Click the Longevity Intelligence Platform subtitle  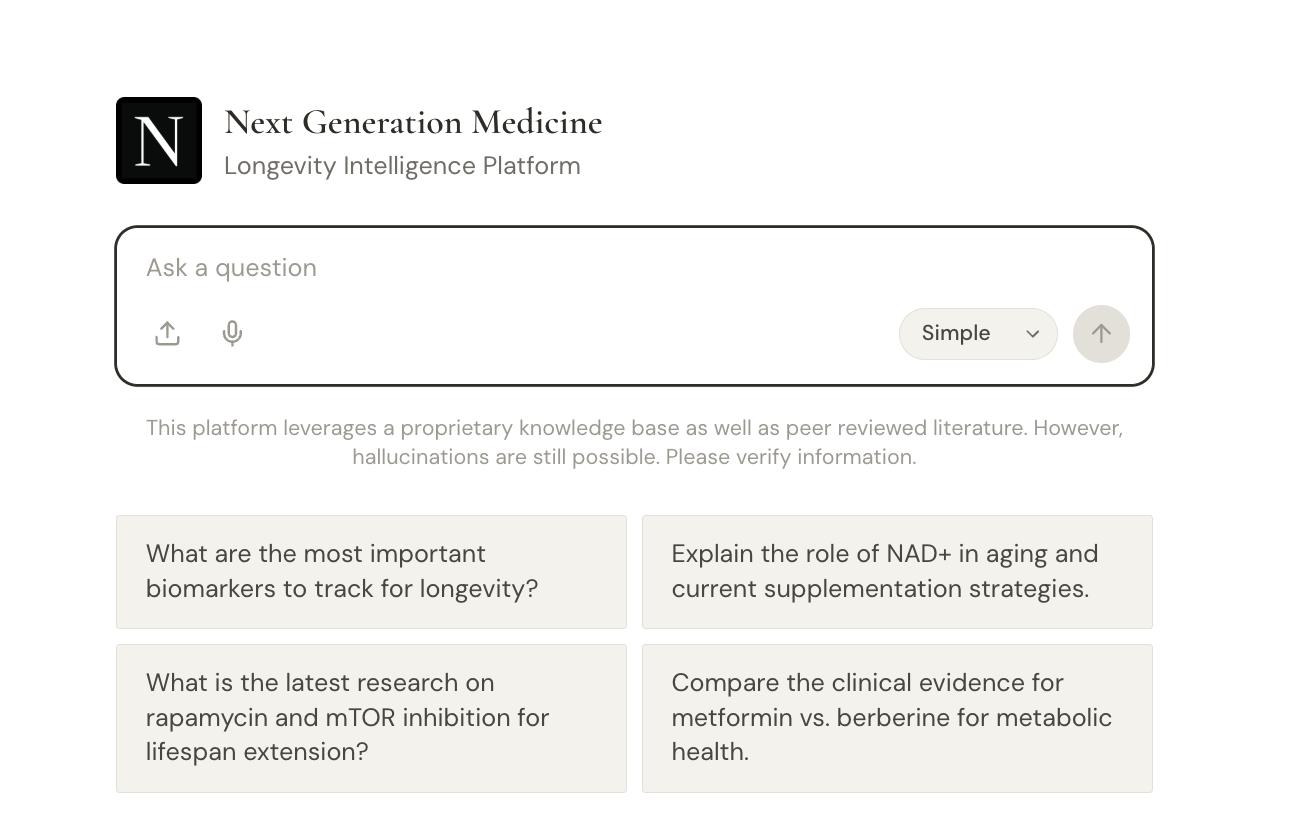(402, 166)
